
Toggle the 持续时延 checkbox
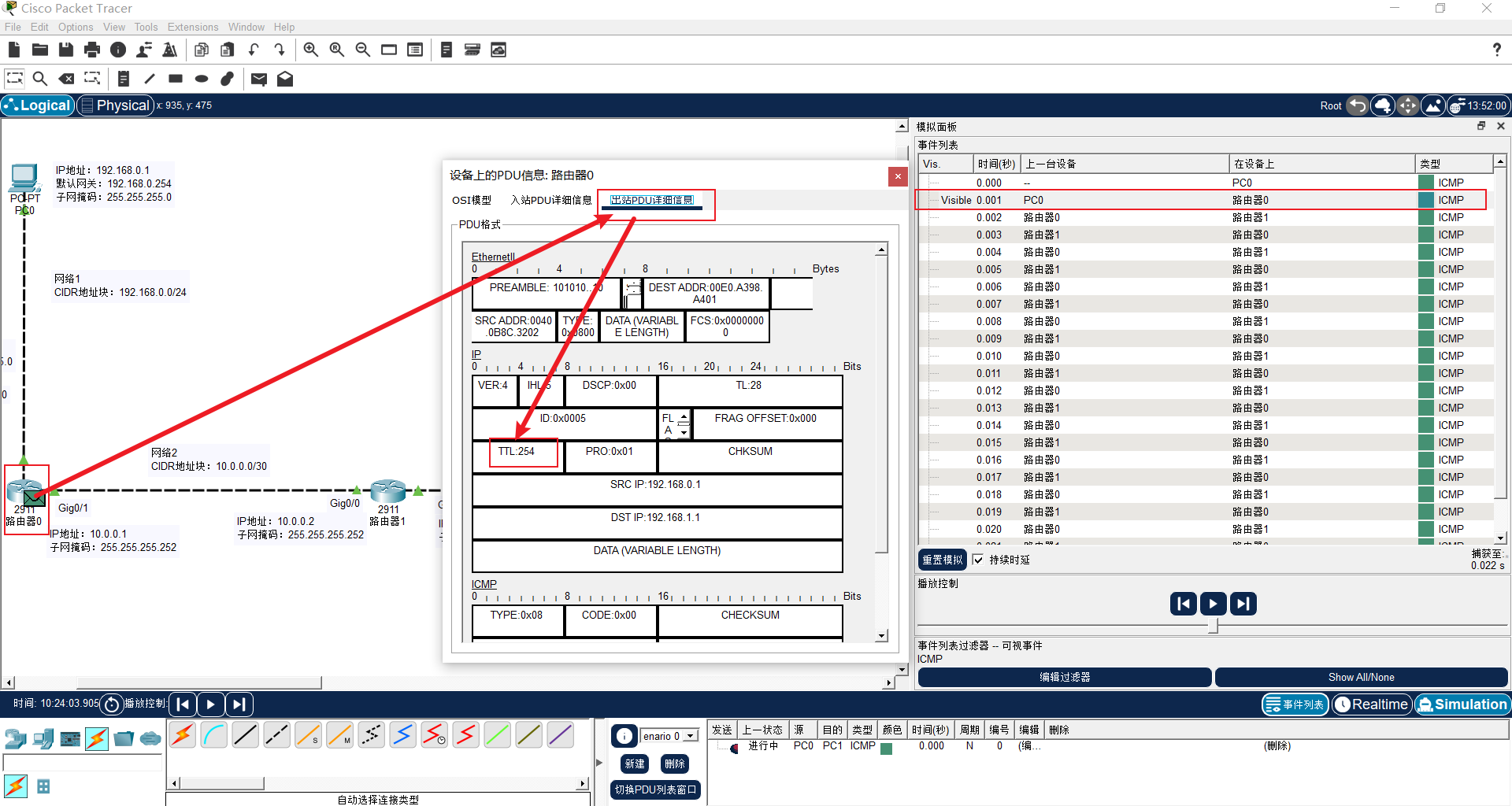point(978,560)
